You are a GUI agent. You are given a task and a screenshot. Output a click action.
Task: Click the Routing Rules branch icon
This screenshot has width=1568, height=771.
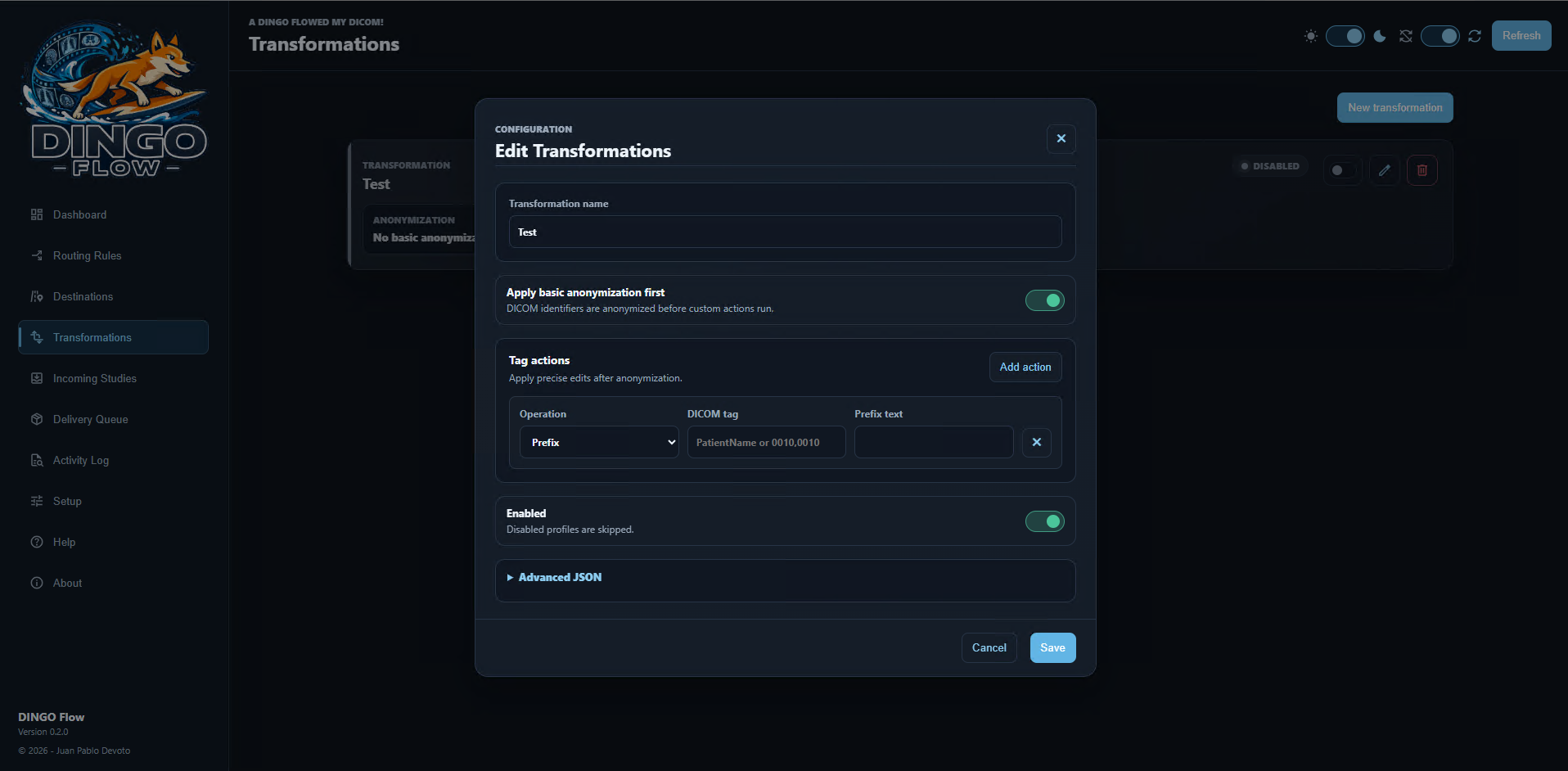(x=37, y=255)
